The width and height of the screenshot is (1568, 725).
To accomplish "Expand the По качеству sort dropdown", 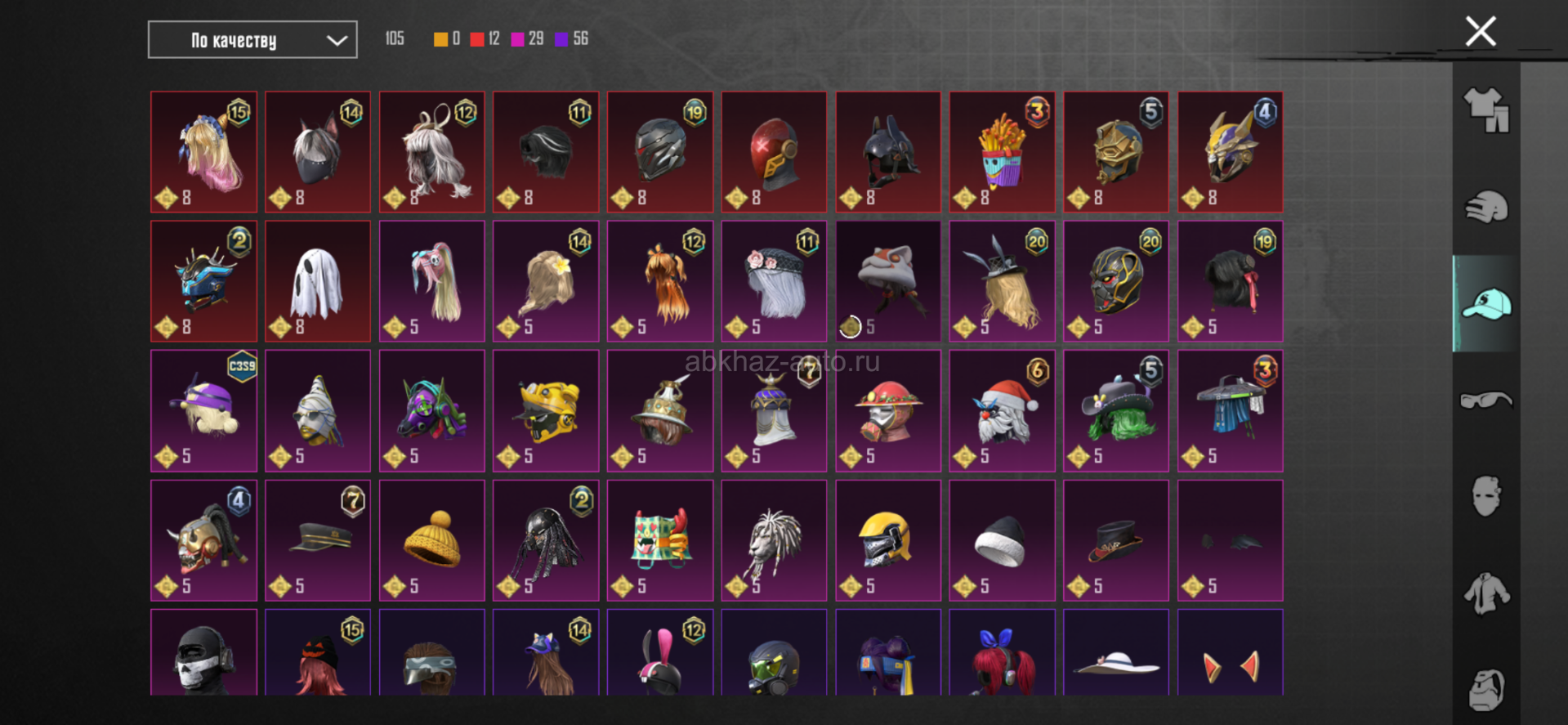I will (x=252, y=40).
